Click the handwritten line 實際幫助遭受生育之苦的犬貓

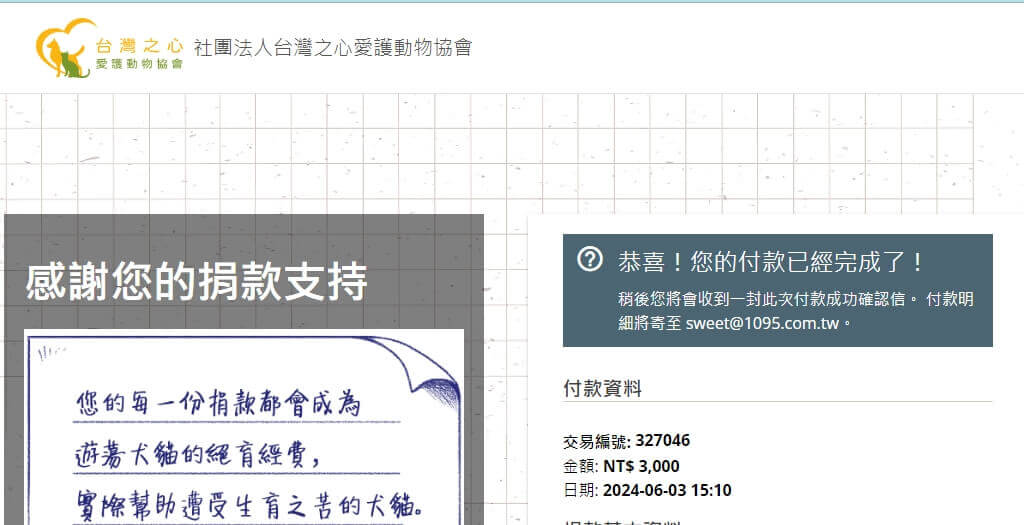[250, 503]
